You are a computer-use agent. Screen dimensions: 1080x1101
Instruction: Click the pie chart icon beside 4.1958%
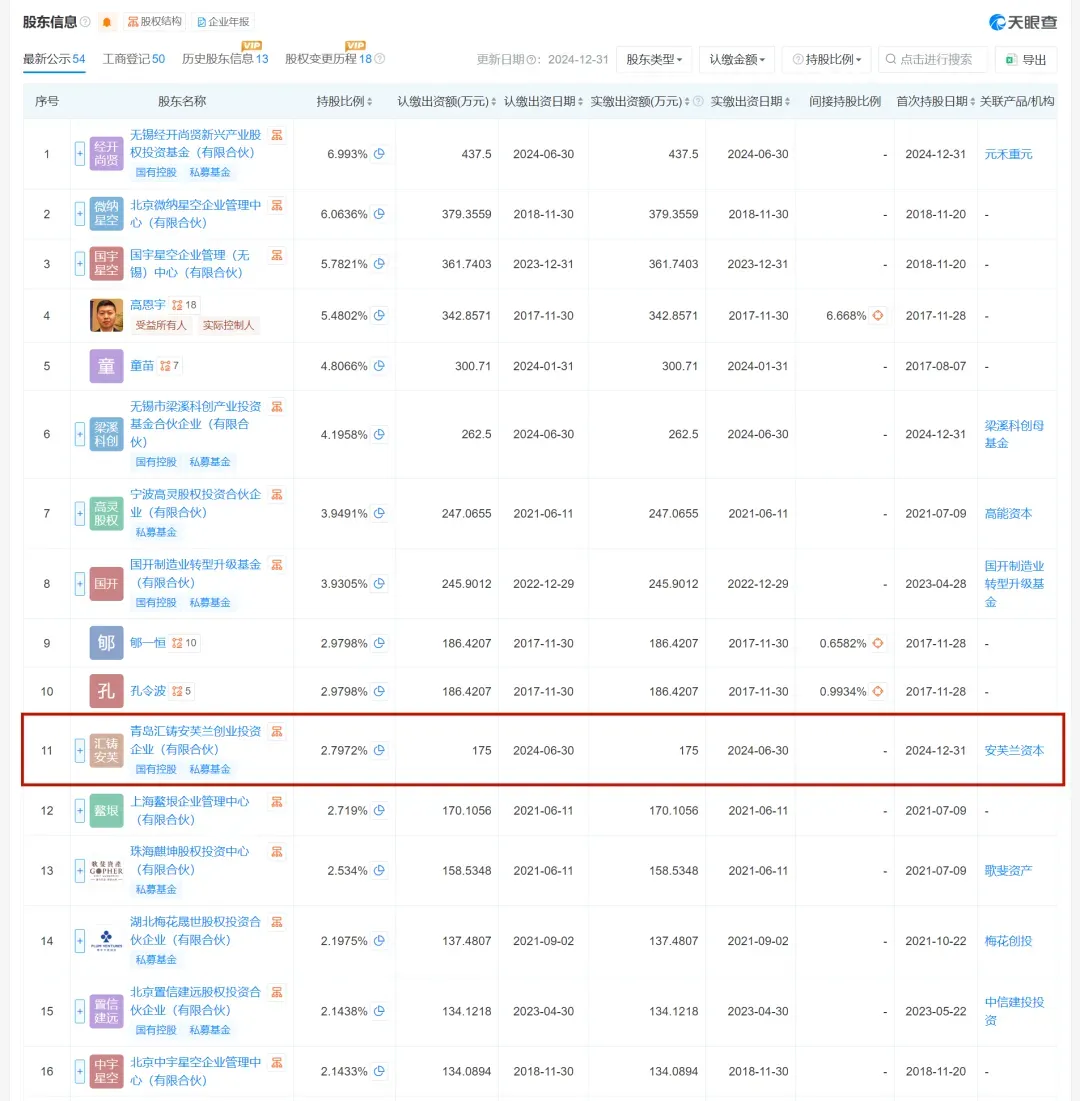(379, 434)
